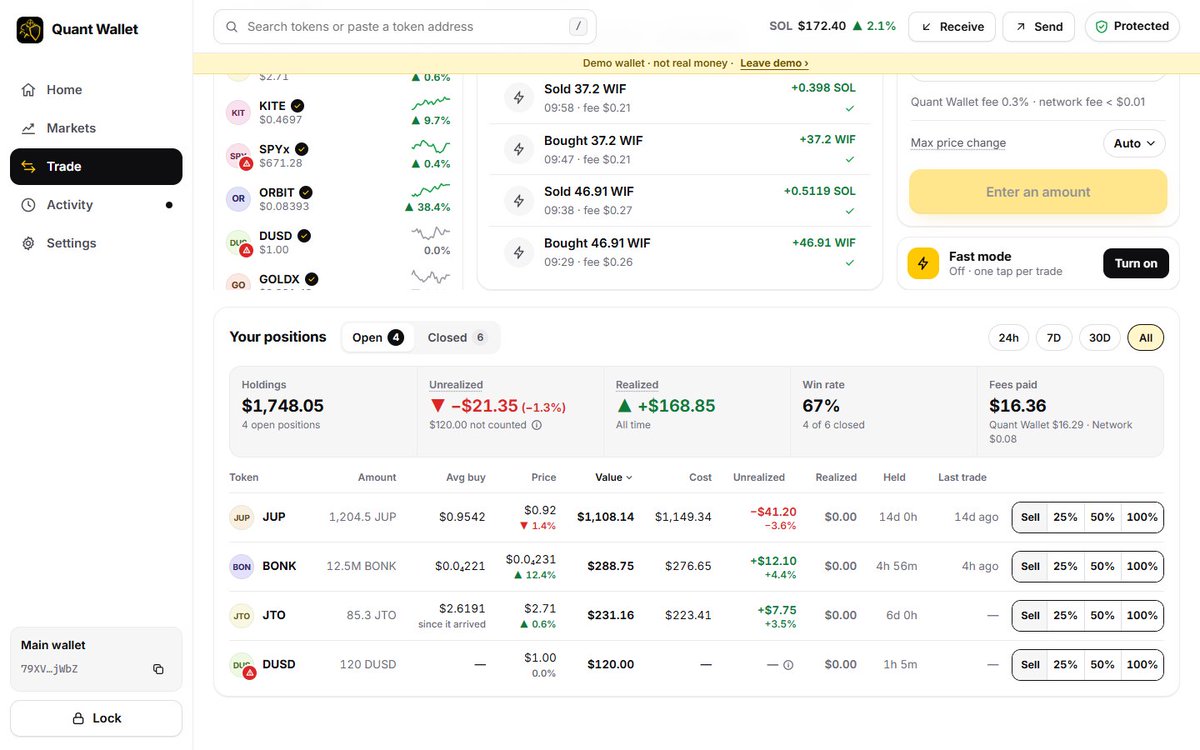Image resolution: width=1200 pixels, height=750 pixels.
Task: Open Settings from the sidebar
Action: point(96,243)
